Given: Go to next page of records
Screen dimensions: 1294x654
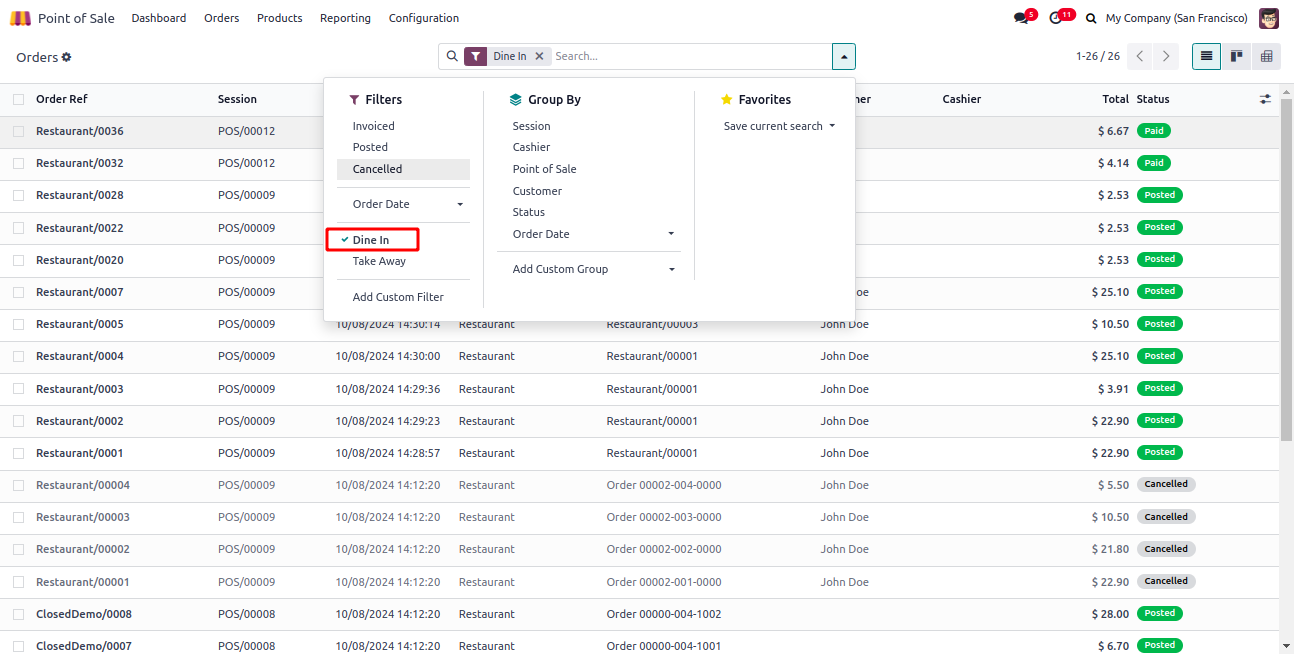Looking at the screenshot, I should (1166, 56).
